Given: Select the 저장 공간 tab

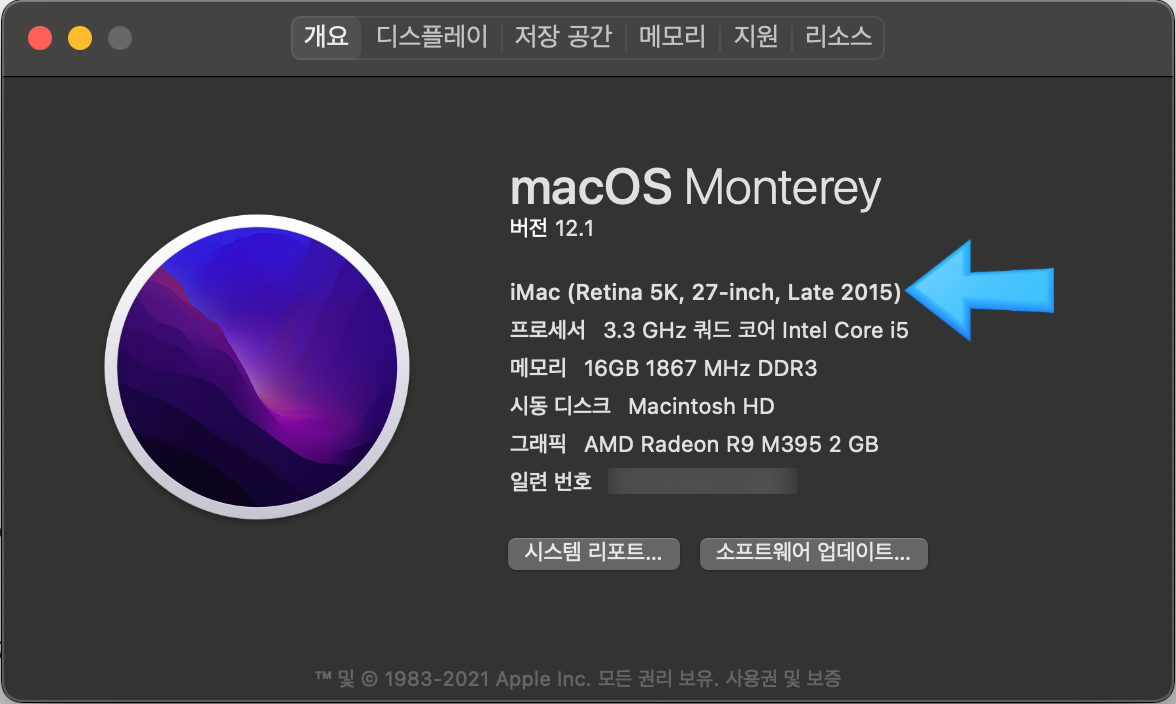Looking at the screenshot, I should 563,37.
